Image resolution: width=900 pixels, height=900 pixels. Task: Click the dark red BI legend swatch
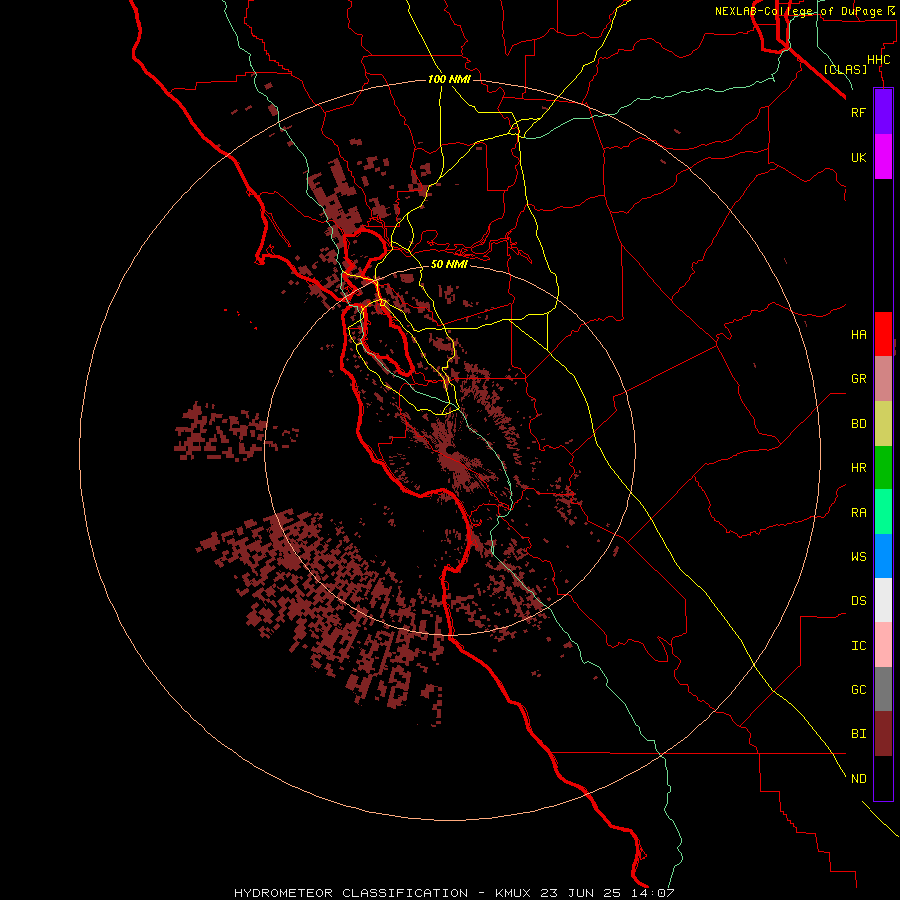pos(883,734)
